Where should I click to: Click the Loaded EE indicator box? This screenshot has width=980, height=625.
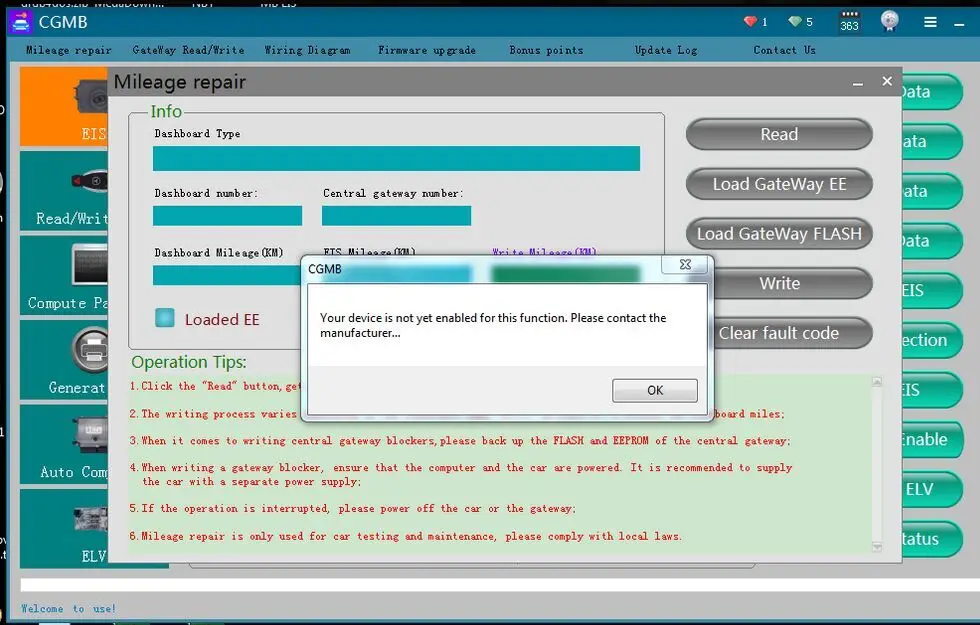(x=165, y=318)
